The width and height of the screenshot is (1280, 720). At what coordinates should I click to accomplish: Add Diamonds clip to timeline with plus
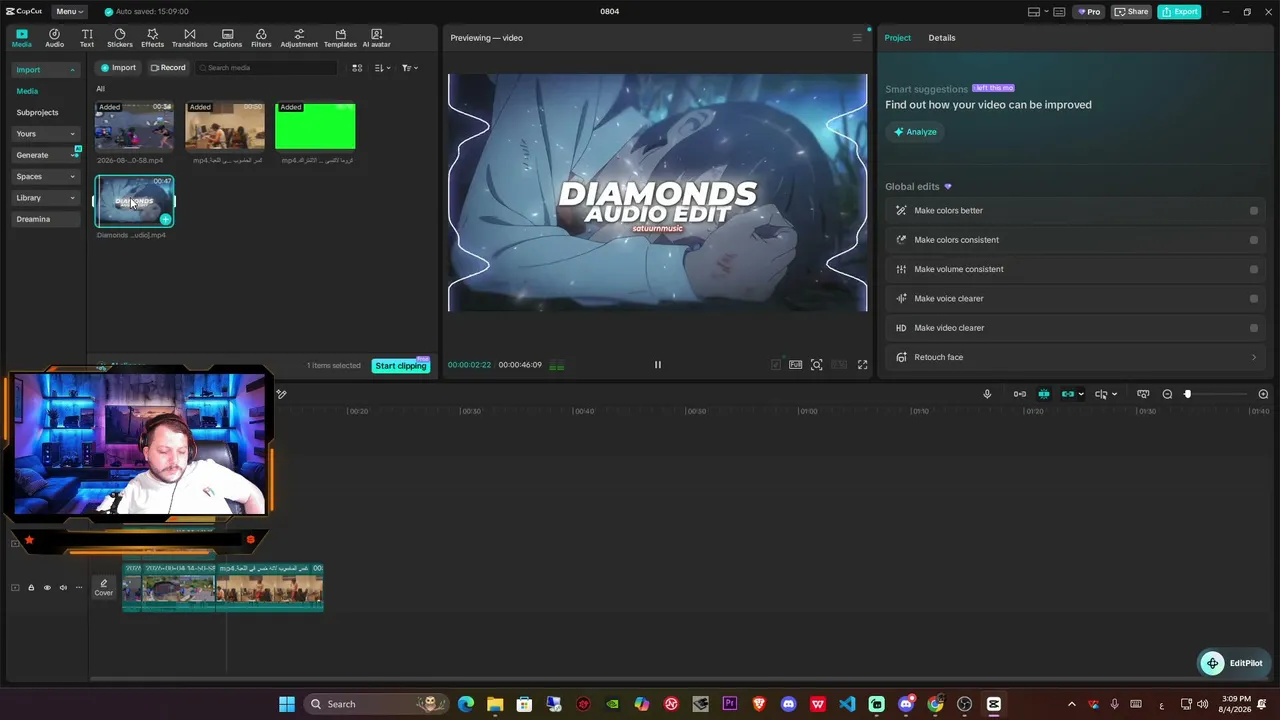pos(165,219)
